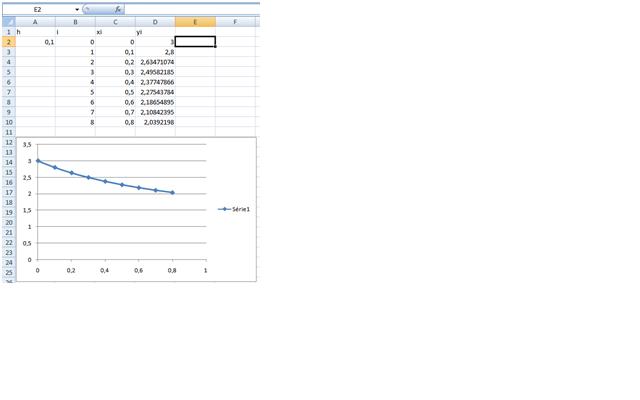The height and width of the screenshot is (400, 640).
Task: Click the 3,5 label on vertical axis
Action: (27, 144)
